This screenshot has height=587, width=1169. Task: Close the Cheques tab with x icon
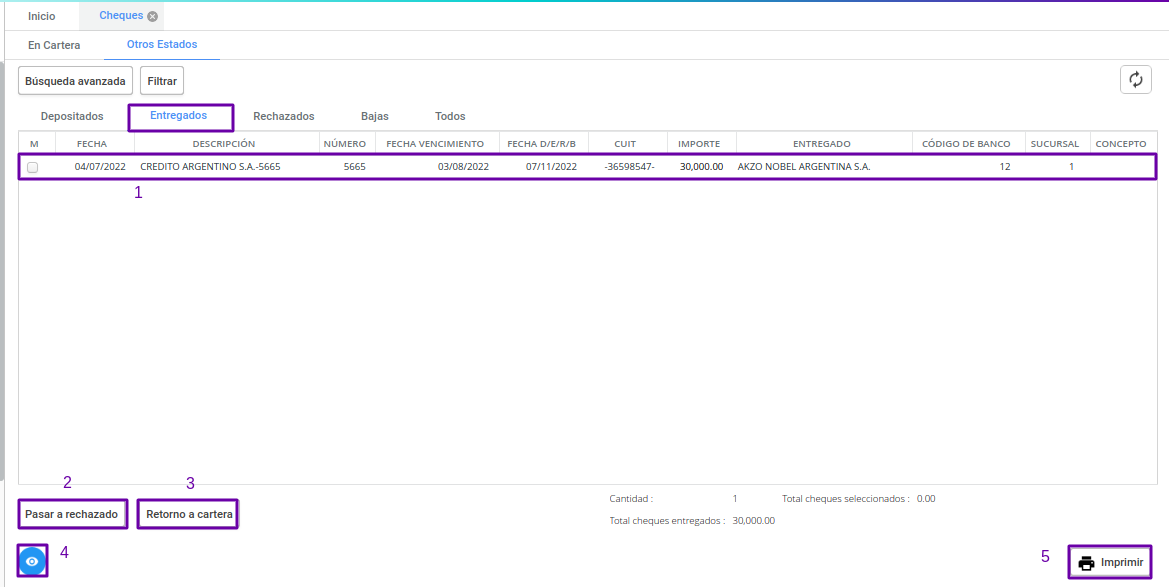point(152,16)
